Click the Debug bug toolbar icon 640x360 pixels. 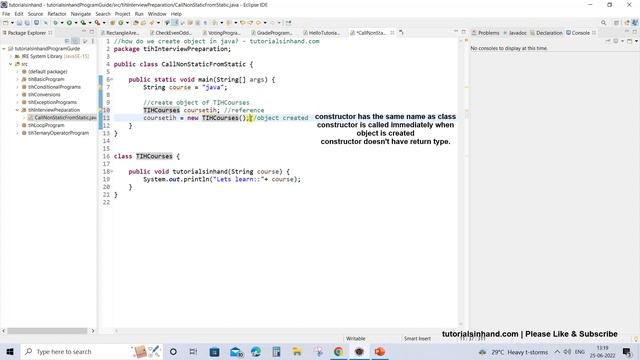tap(56, 23)
